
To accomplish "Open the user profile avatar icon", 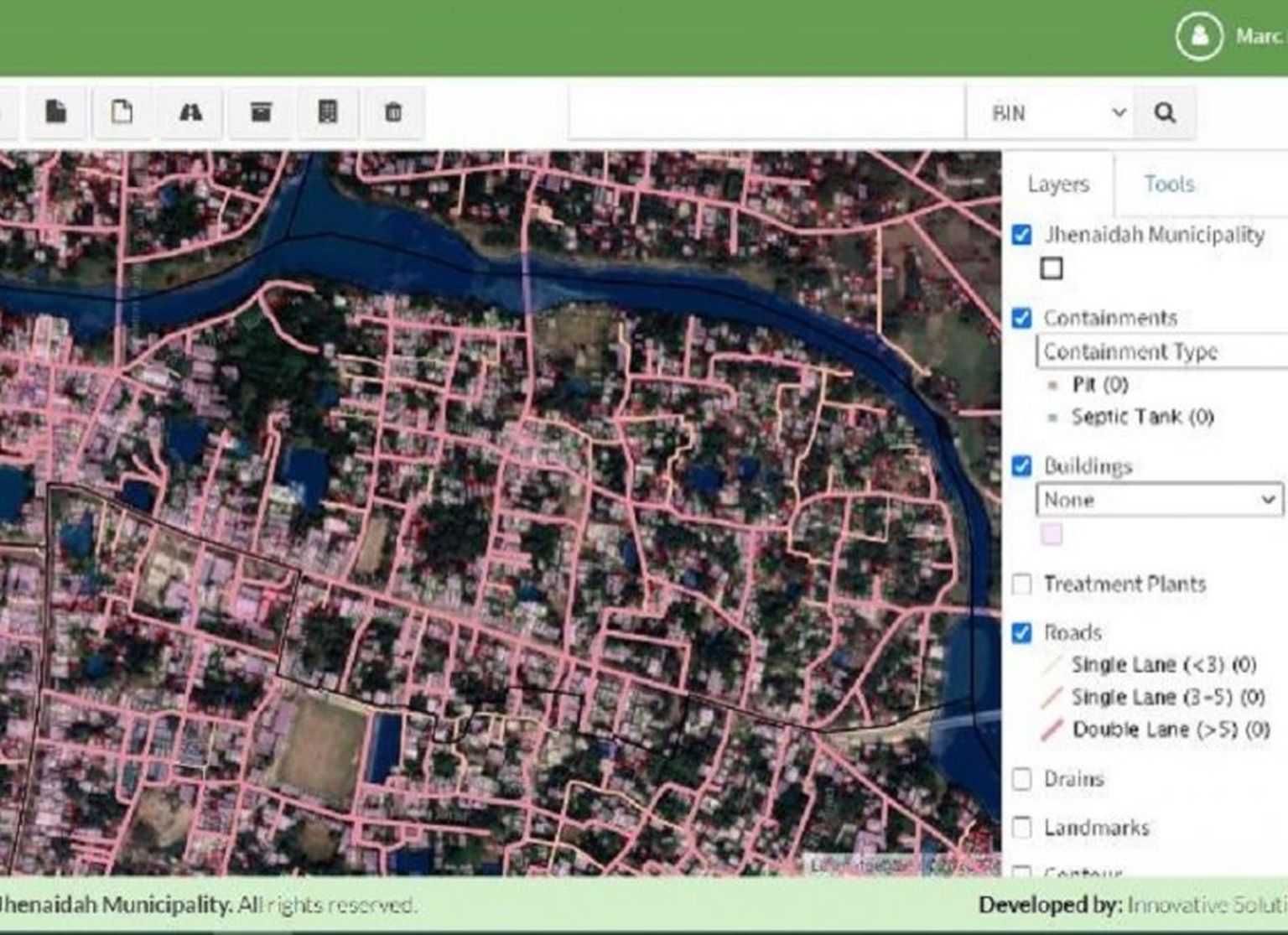I will tap(1199, 36).
